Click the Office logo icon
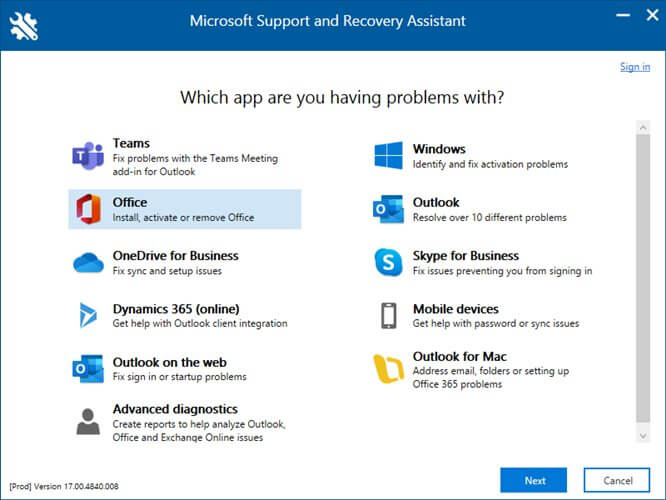The height and width of the screenshot is (500, 666). (x=89, y=209)
